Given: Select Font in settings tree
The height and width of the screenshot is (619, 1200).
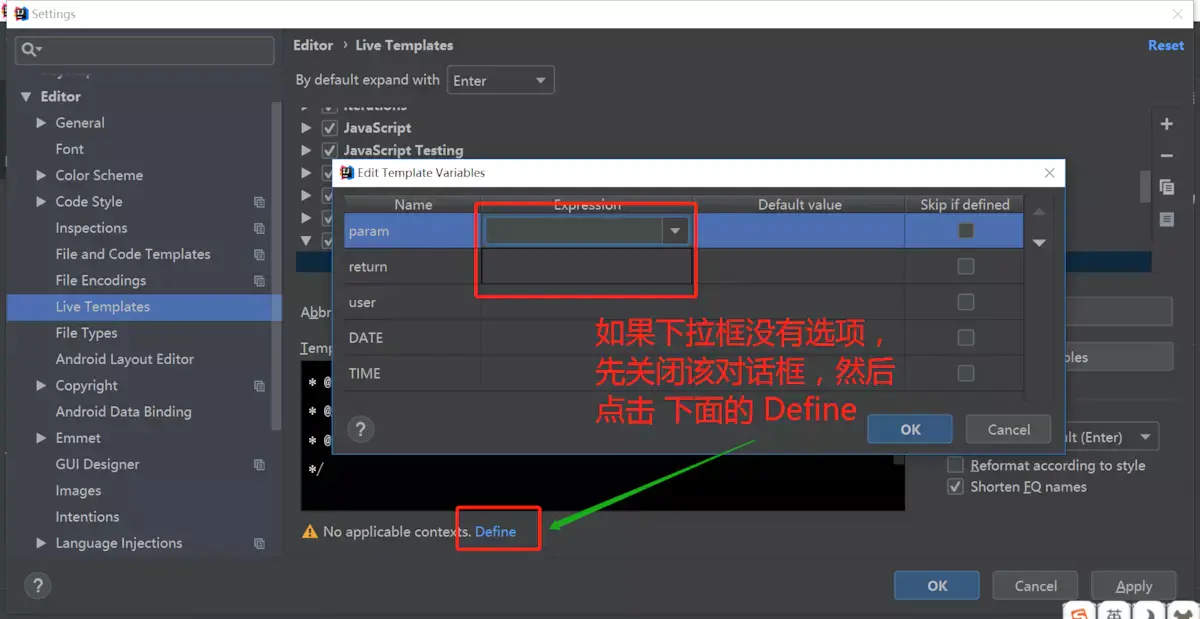Looking at the screenshot, I should tap(70, 149).
